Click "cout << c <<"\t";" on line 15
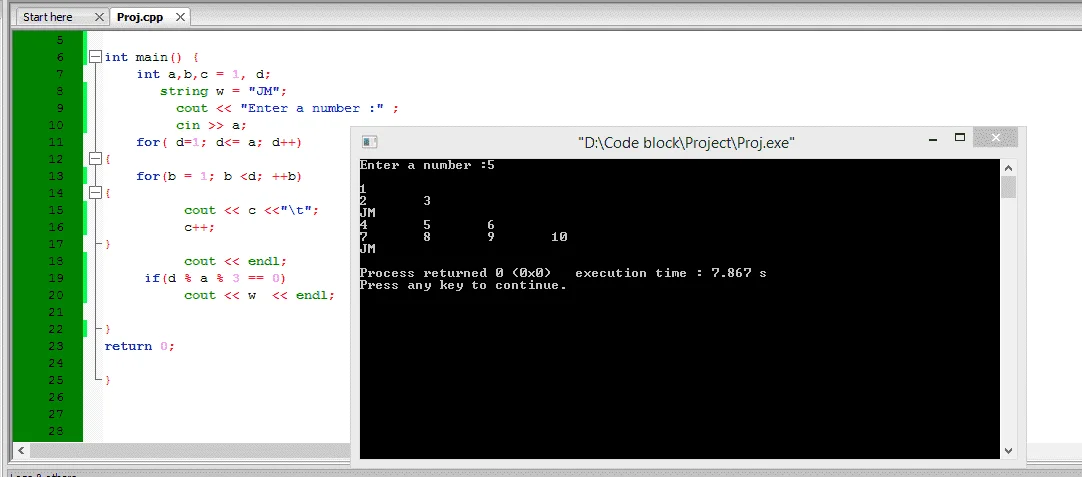 (251, 210)
